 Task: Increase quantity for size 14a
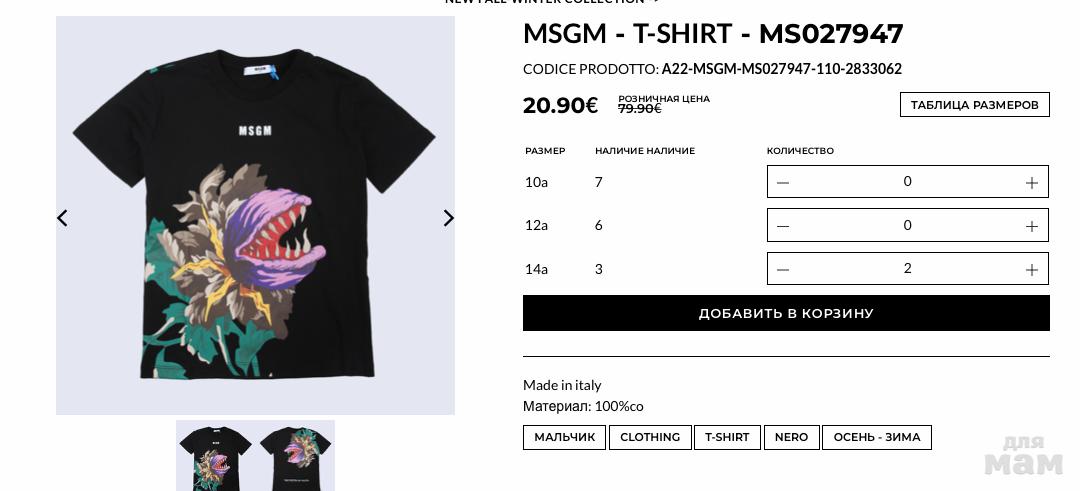coord(1031,270)
